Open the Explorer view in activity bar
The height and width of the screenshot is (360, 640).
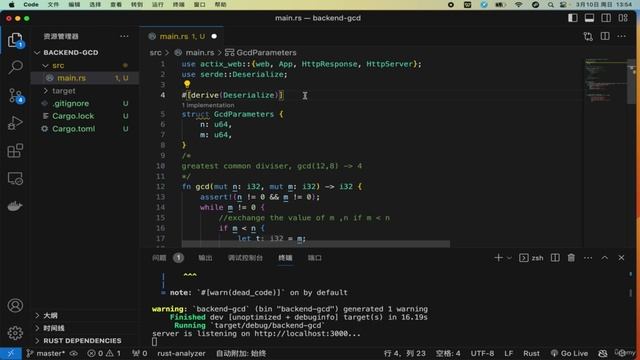tap(15, 40)
